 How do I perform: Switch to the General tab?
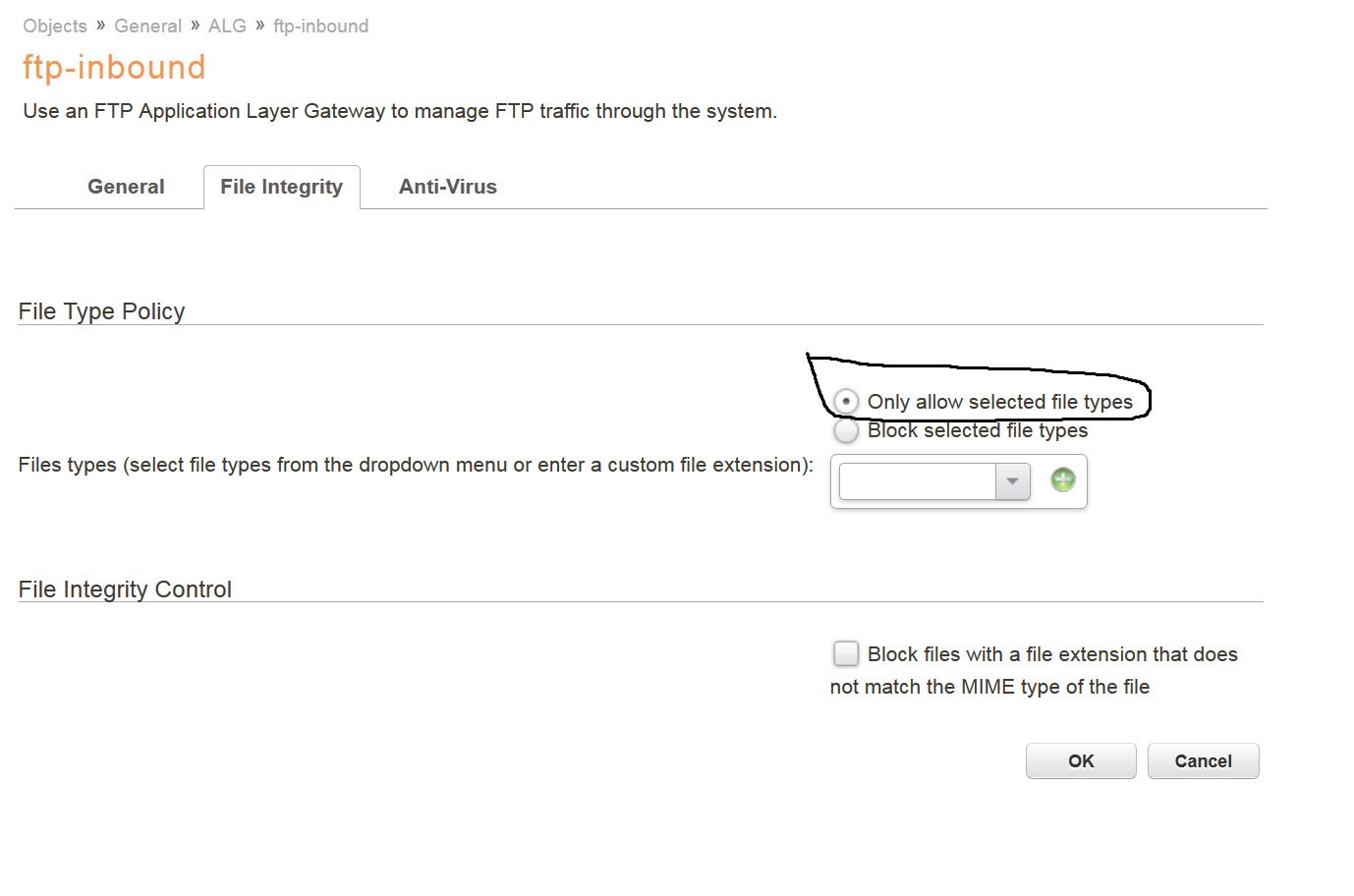pyautogui.click(x=126, y=187)
